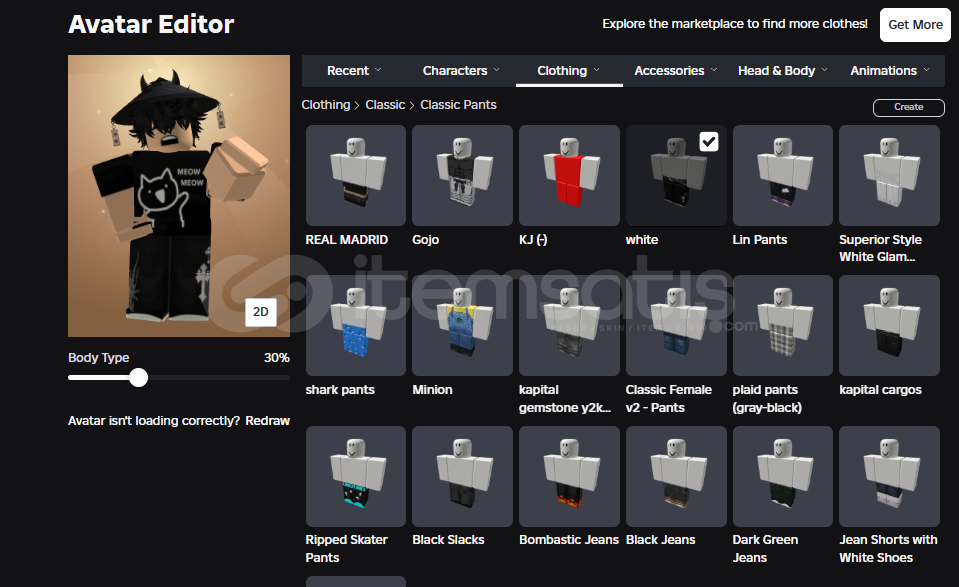959x587 pixels.
Task: Select the plaid pants (gray-black) thumbnail
Action: tap(782, 325)
